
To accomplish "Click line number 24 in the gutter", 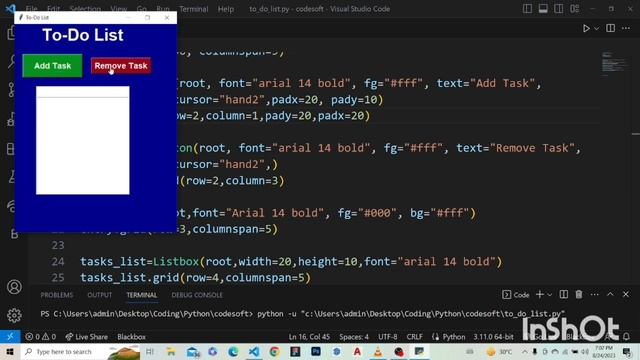I will click(58, 262).
